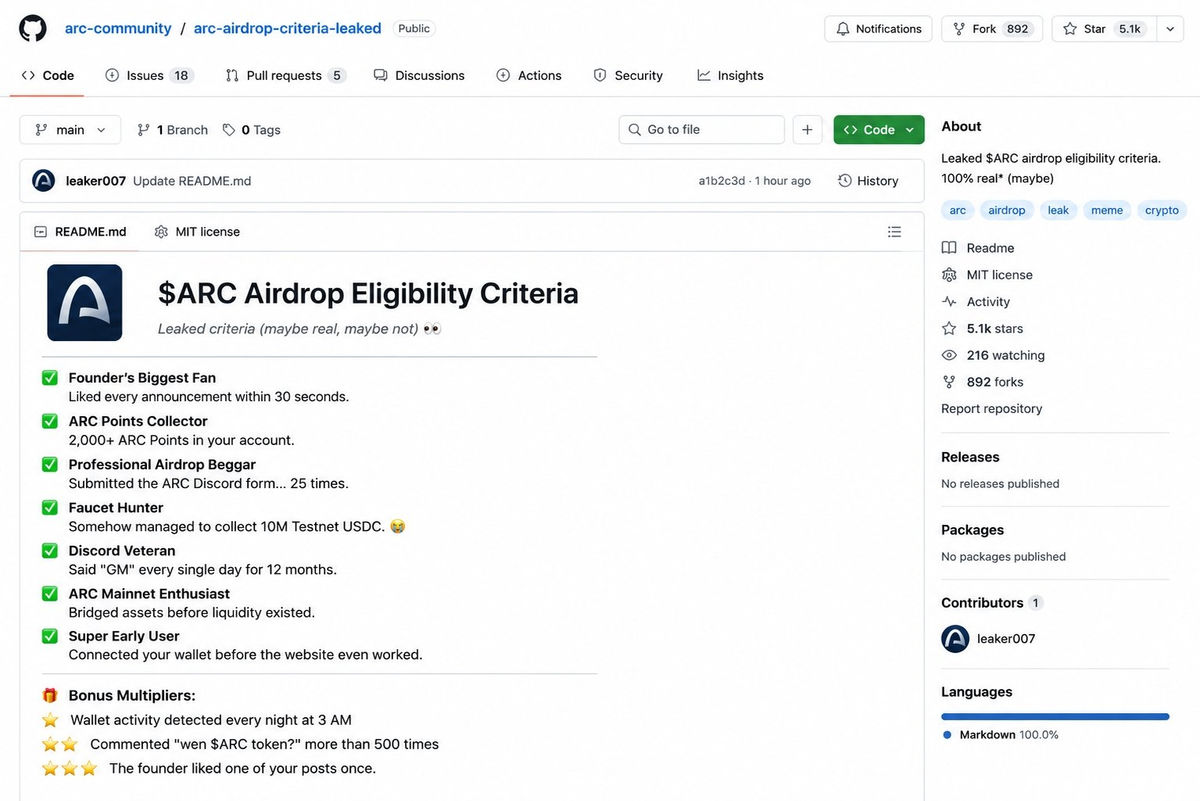Open the green Code dropdown
This screenshot has height=801, width=1200.
click(x=879, y=130)
